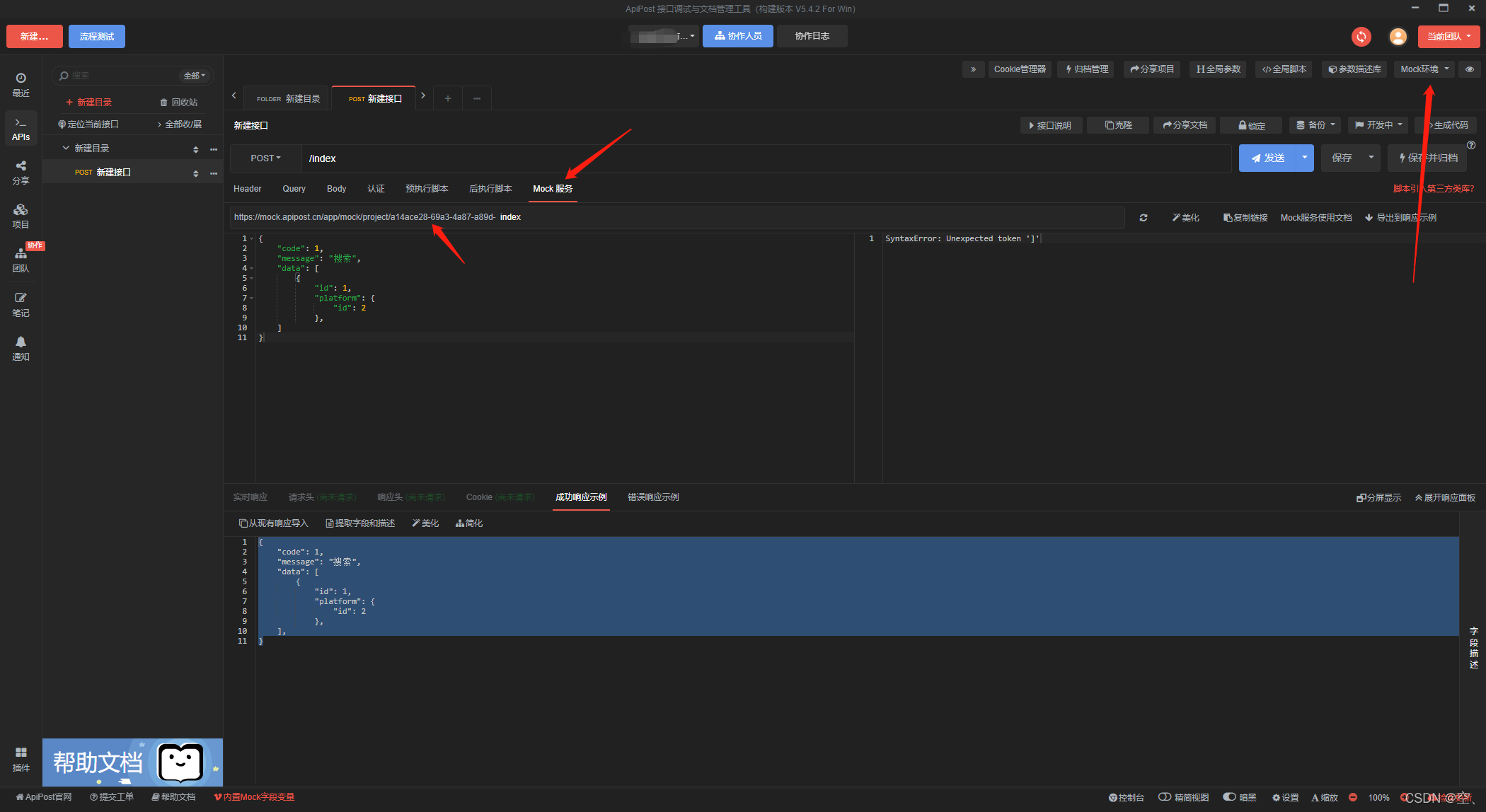The width and height of the screenshot is (1486, 812).
Task: Click the 发送 send button
Action: [x=1267, y=158]
